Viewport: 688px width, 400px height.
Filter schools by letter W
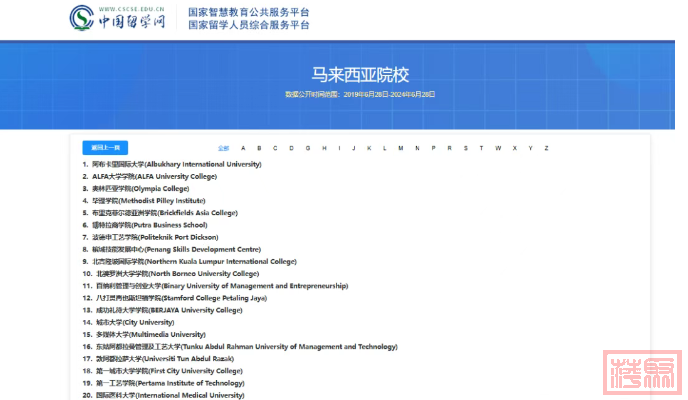coord(498,148)
